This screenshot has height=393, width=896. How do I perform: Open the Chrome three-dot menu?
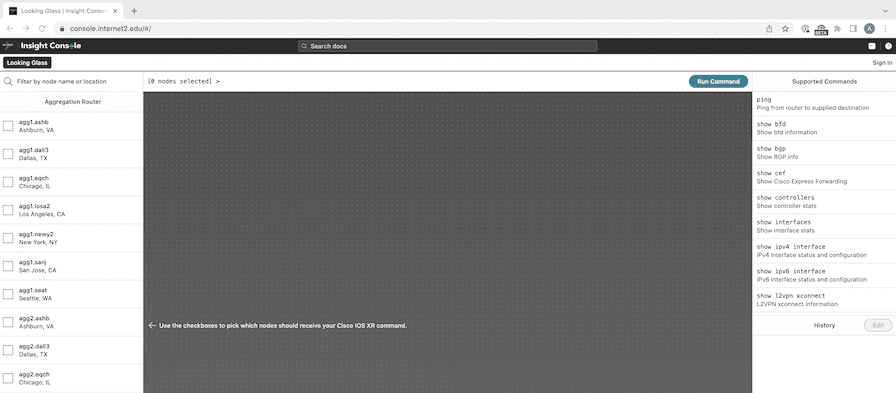pos(885,29)
